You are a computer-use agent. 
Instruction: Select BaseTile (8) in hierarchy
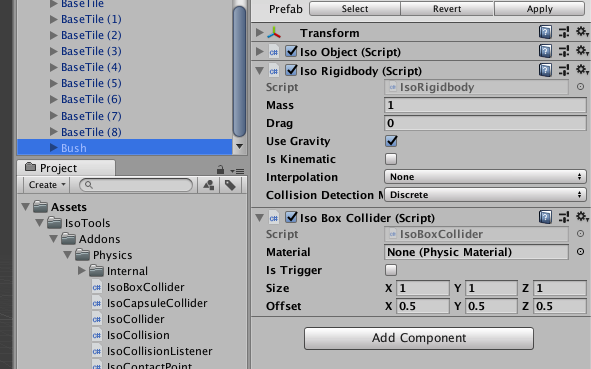pyautogui.click(x=91, y=132)
